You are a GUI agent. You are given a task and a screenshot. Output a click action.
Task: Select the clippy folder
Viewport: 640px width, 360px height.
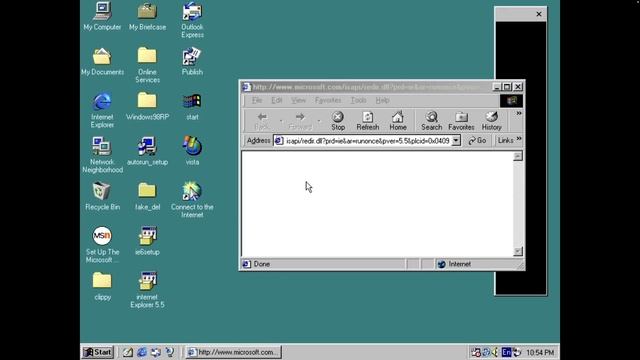(102, 286)
